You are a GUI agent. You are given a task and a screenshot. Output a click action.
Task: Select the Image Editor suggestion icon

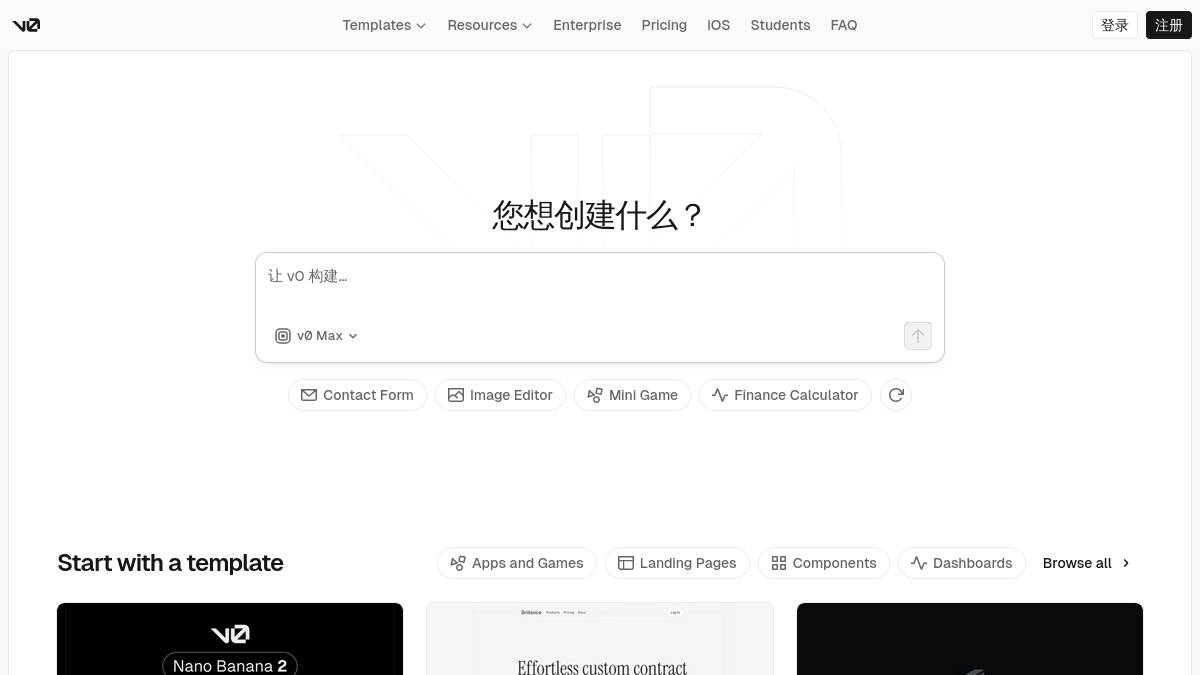click(x=457, y=395)
